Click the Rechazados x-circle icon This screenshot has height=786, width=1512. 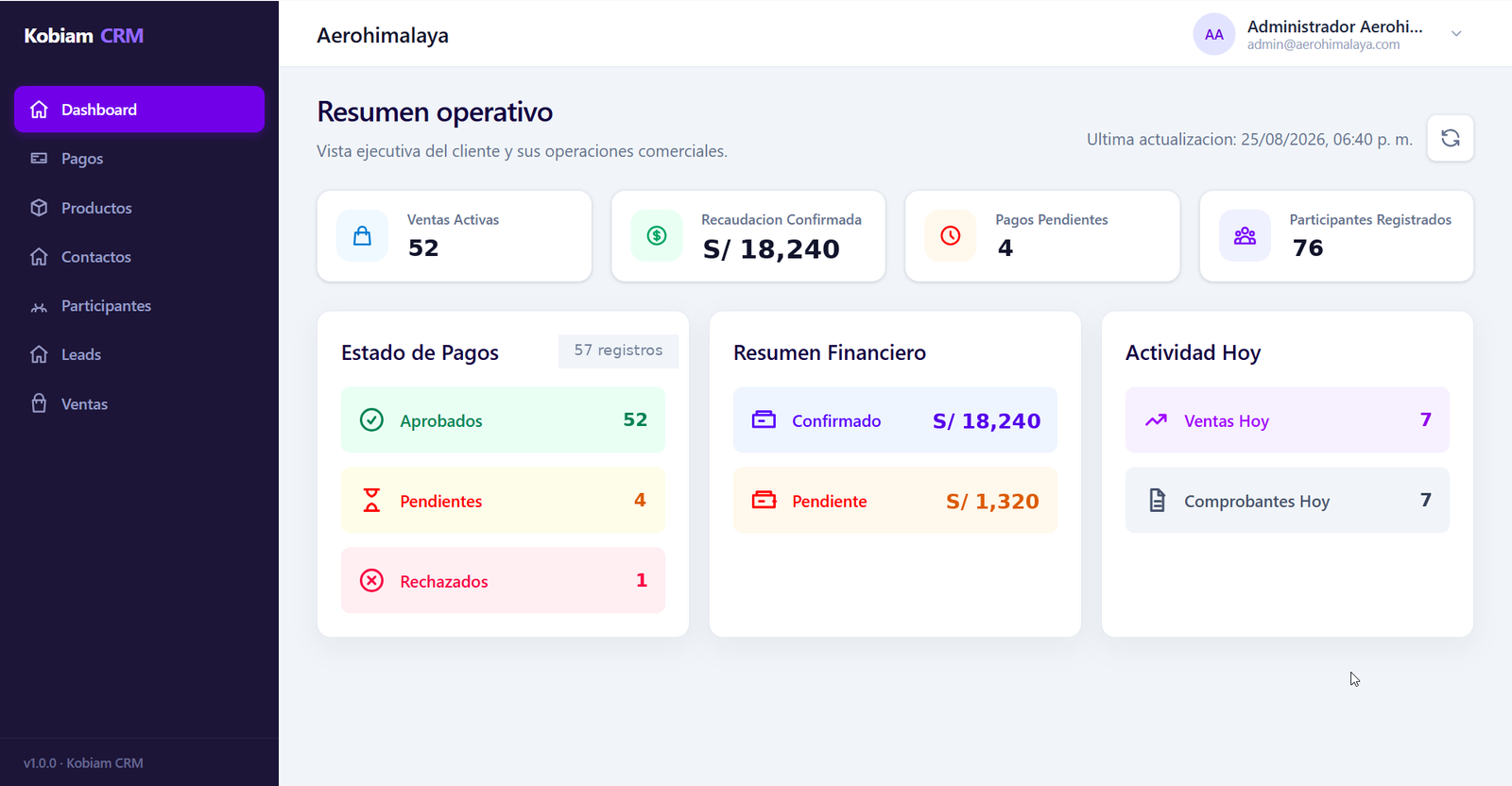pos(372,580)
